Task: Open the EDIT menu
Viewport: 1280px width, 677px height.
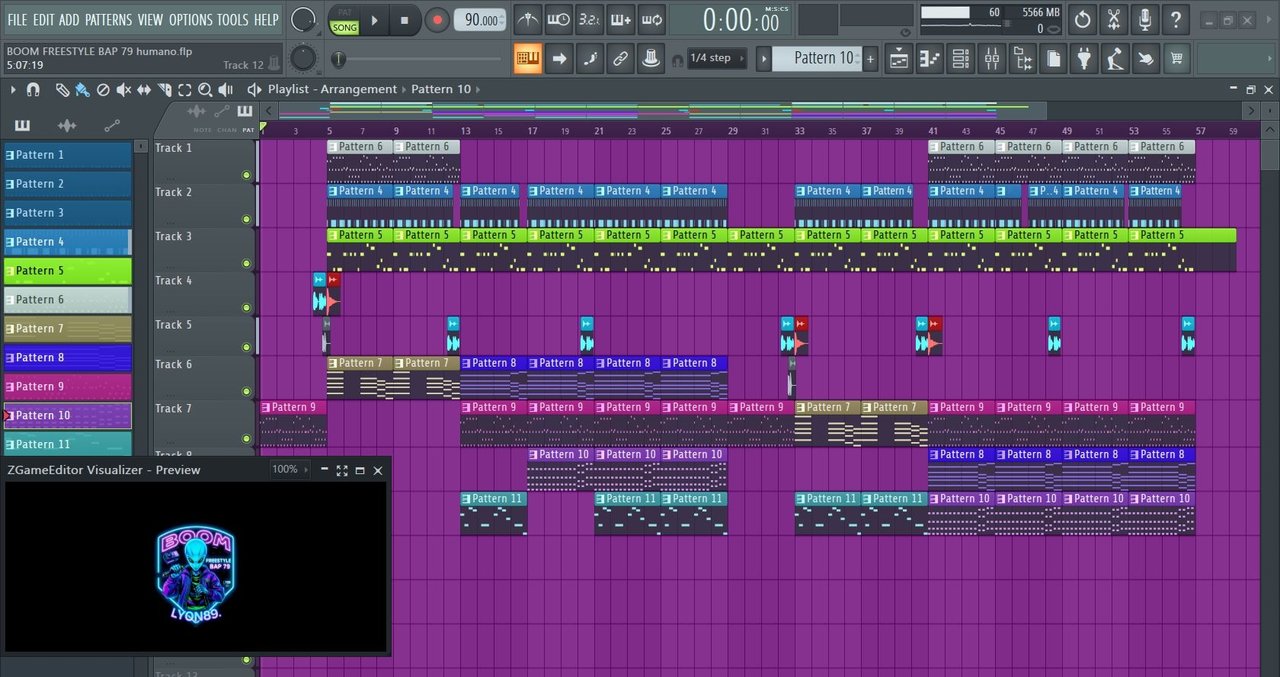Action: 44,20
